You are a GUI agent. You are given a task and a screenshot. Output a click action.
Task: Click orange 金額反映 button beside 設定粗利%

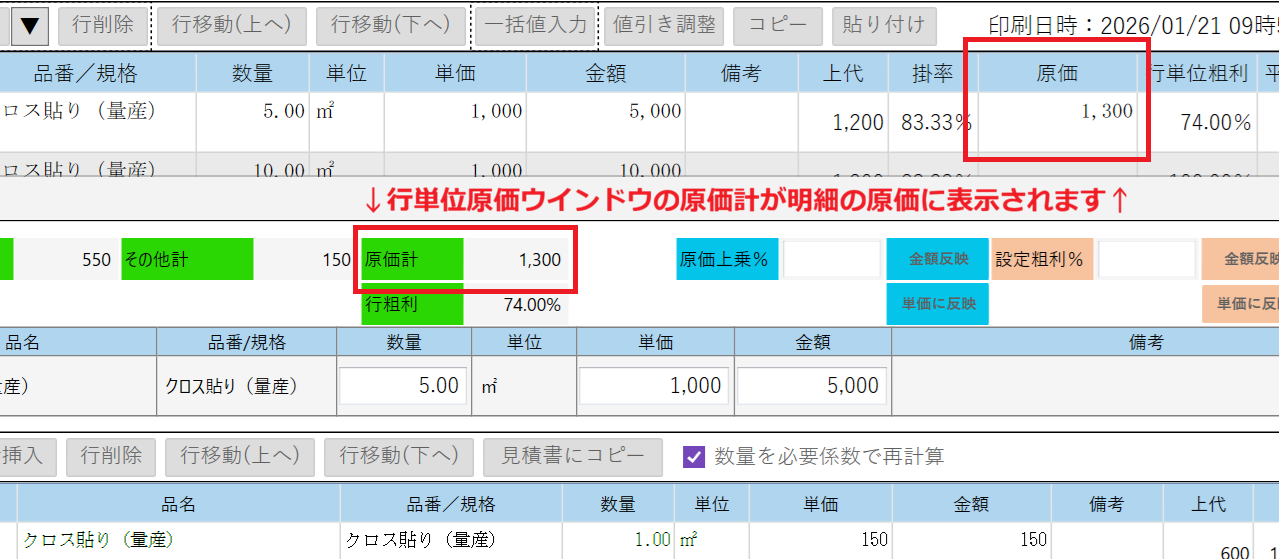click(1240, 259)
